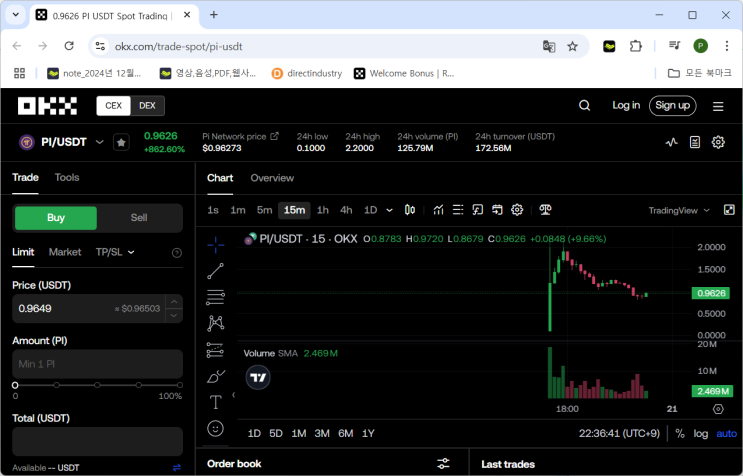The height and width of the screenshot is (476, 743).
Task: Set chart range to 1Y
Action: (368, 433)
